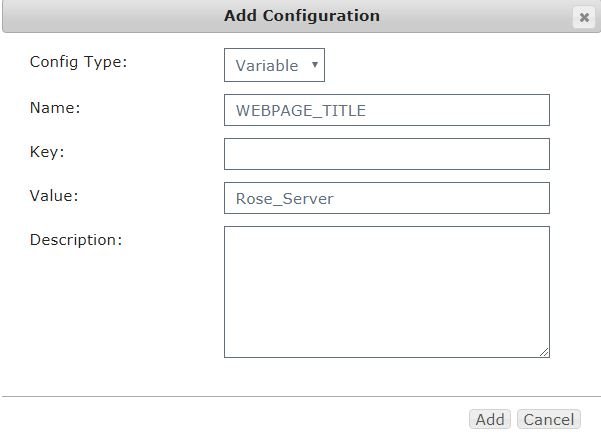Click the small arrow beside Variable

coord(315,65)
